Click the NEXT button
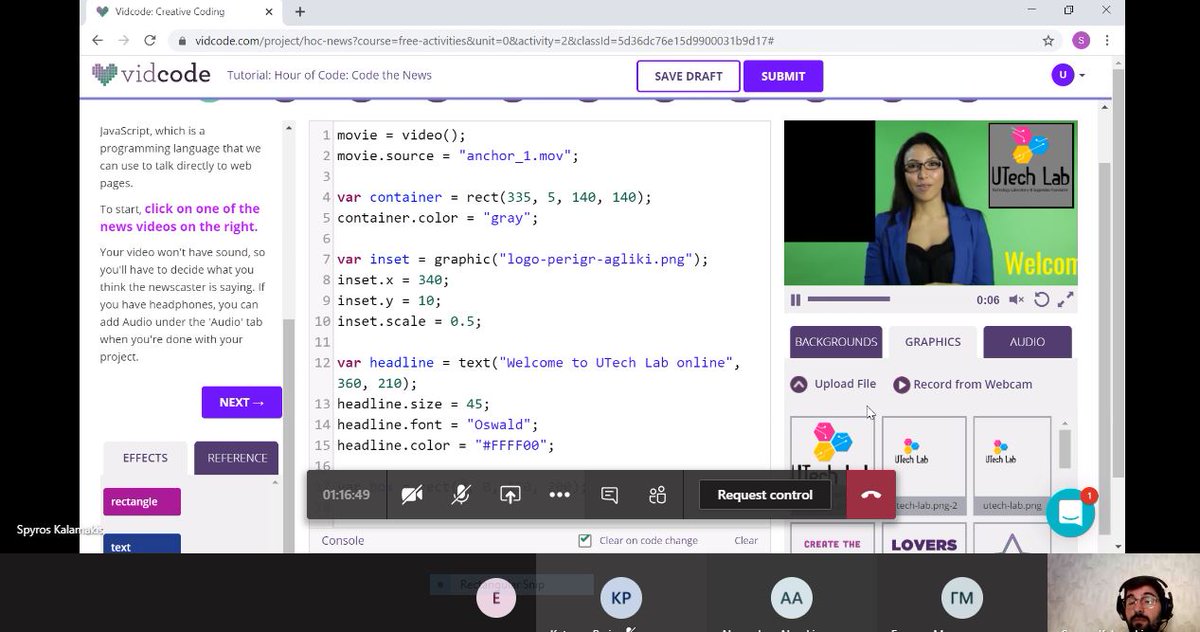1200x632 pixels. click(242, 402)
